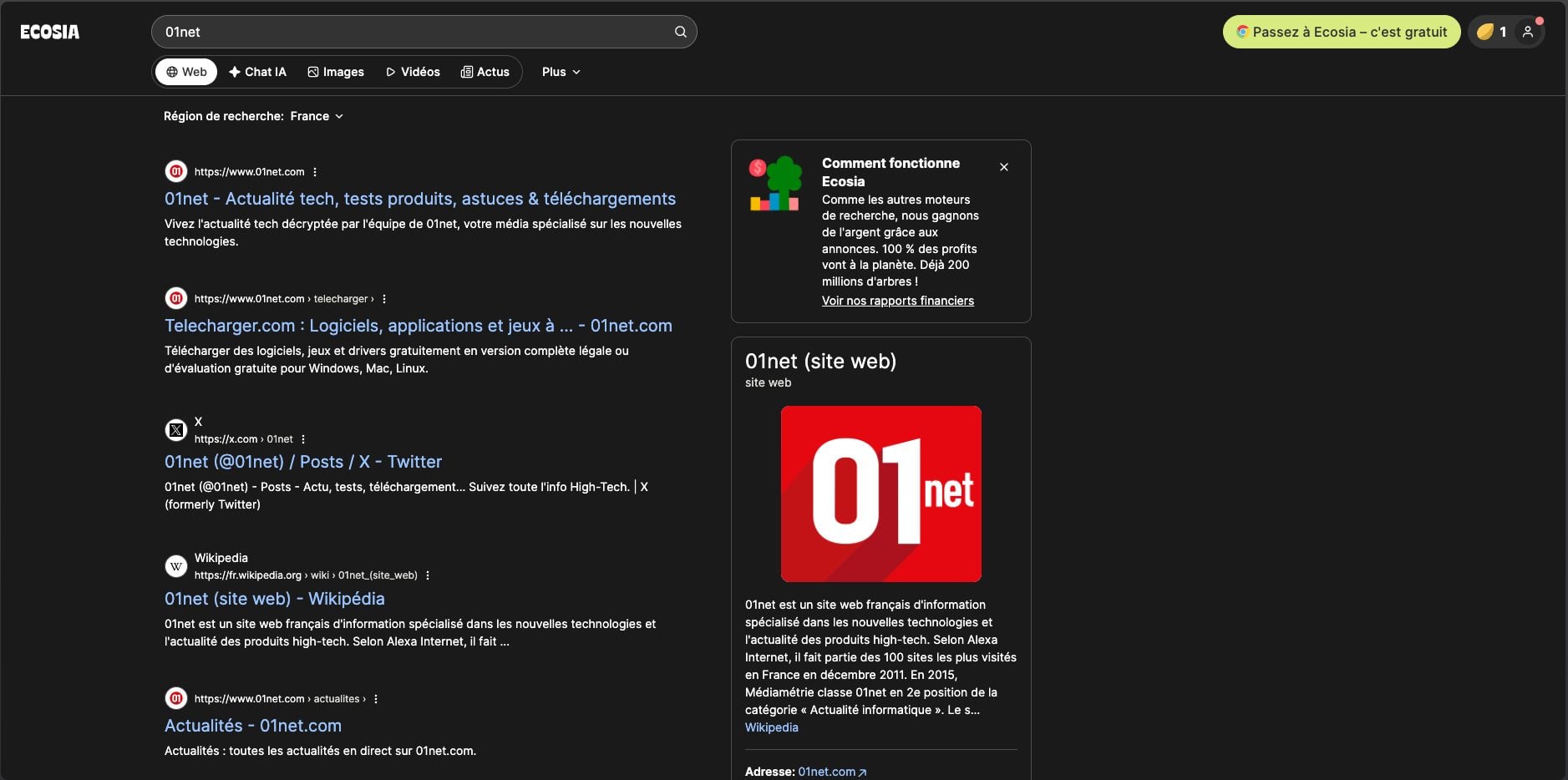This screenshot has width=1568, height=780.
Task: Click the fr.wikipedia.org wiki URL text
Action: point(306,575)
